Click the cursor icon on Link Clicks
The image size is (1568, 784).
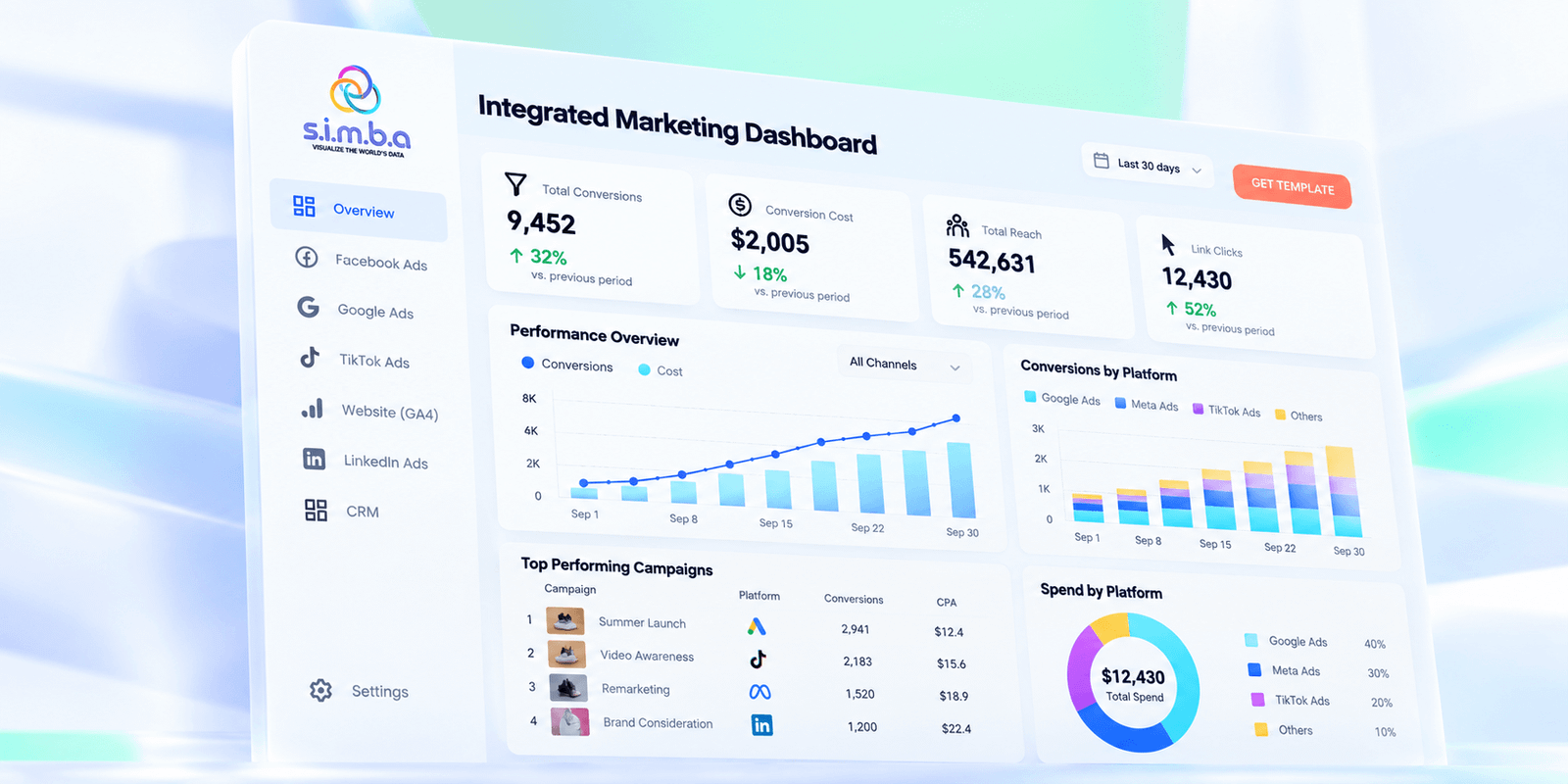tap(1168, 244)
